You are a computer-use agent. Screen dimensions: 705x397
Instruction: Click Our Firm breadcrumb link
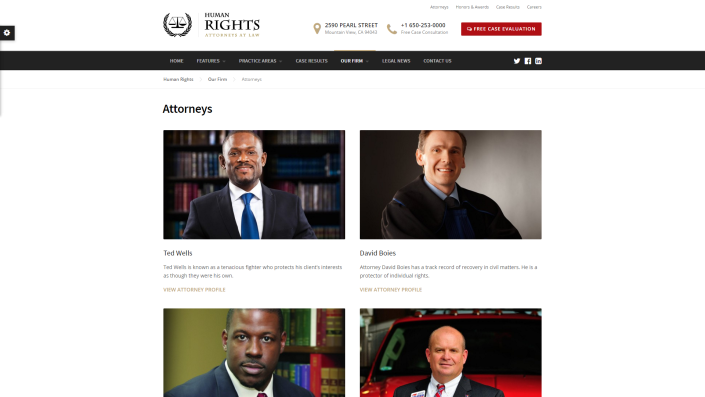click(x=217, y=79)
